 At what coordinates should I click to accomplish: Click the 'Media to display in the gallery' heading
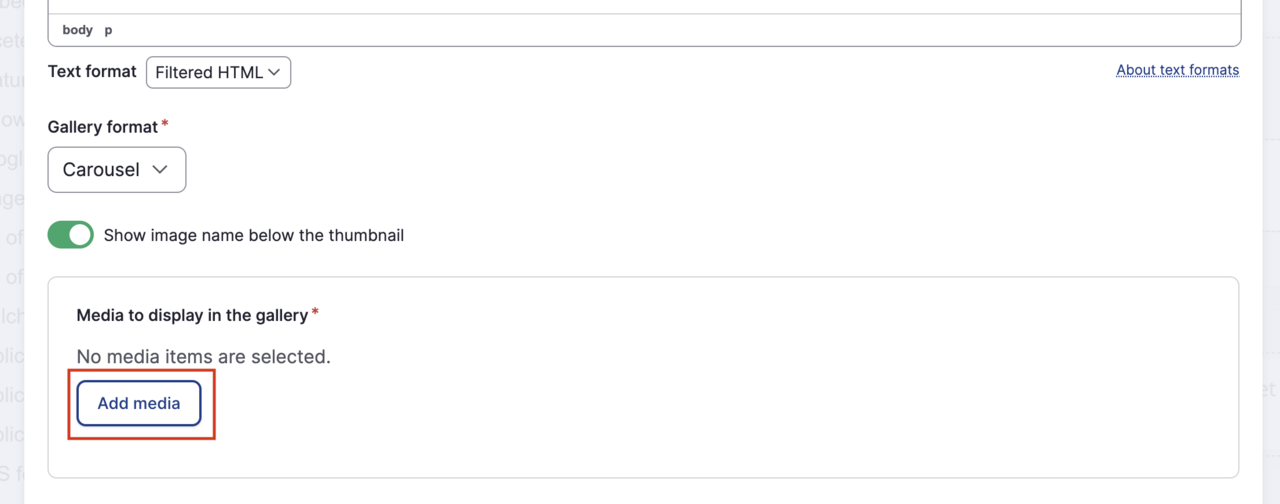[192, 315]
